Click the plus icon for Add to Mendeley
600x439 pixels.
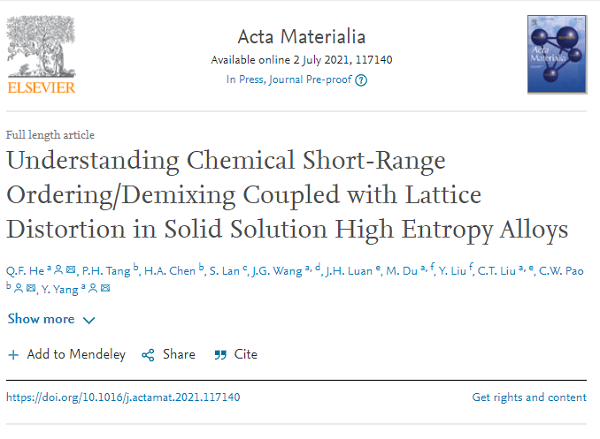tap(13, 355)
